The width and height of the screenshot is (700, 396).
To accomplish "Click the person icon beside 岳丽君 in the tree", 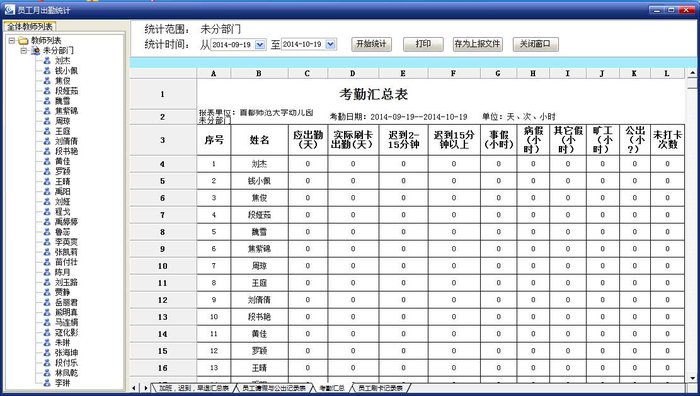I will (x=47, y=302).
